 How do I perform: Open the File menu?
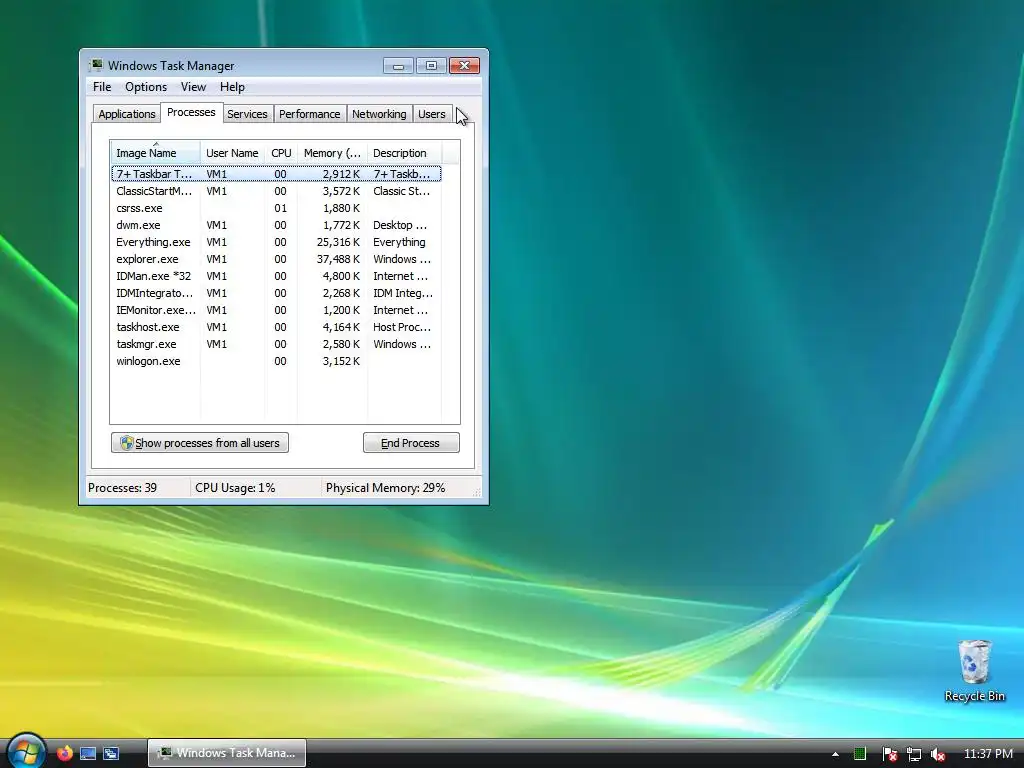pos(102,87)
